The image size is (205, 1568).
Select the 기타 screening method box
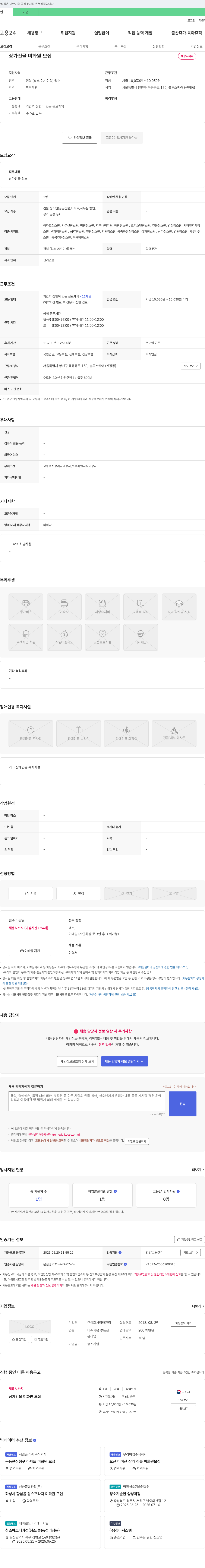tap(174, 894)
